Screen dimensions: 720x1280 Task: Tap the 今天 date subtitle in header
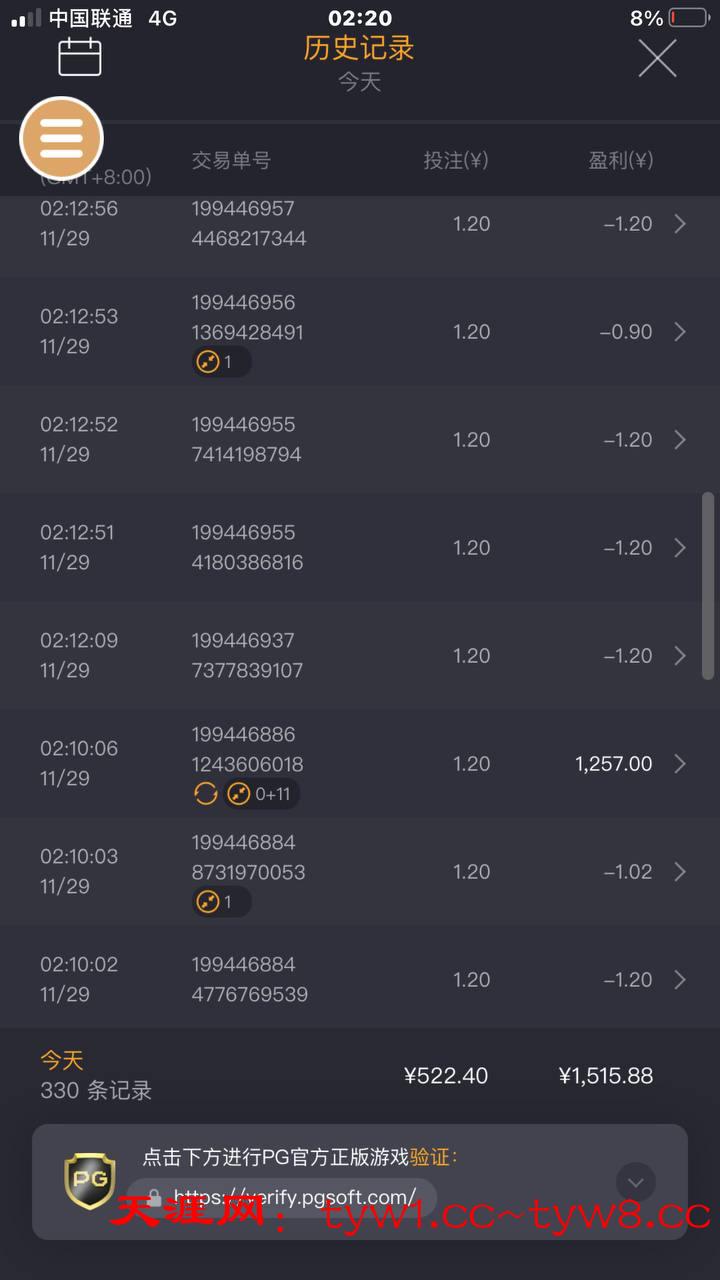(359, 82)
